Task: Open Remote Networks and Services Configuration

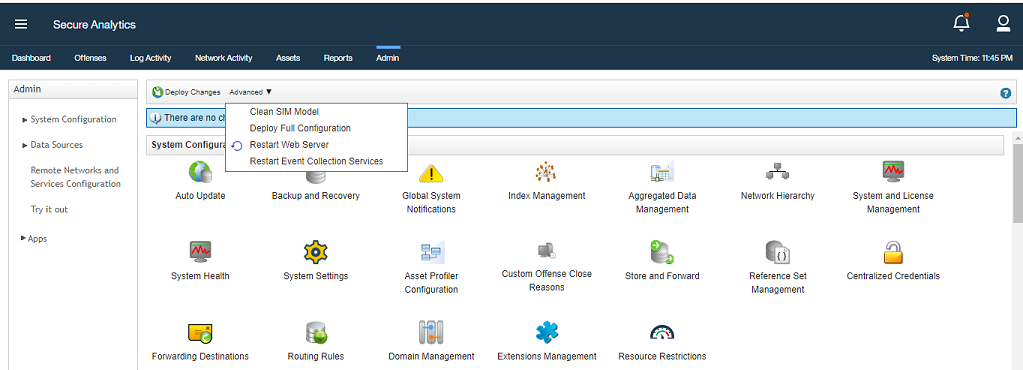Action: (x=76, y=177)
